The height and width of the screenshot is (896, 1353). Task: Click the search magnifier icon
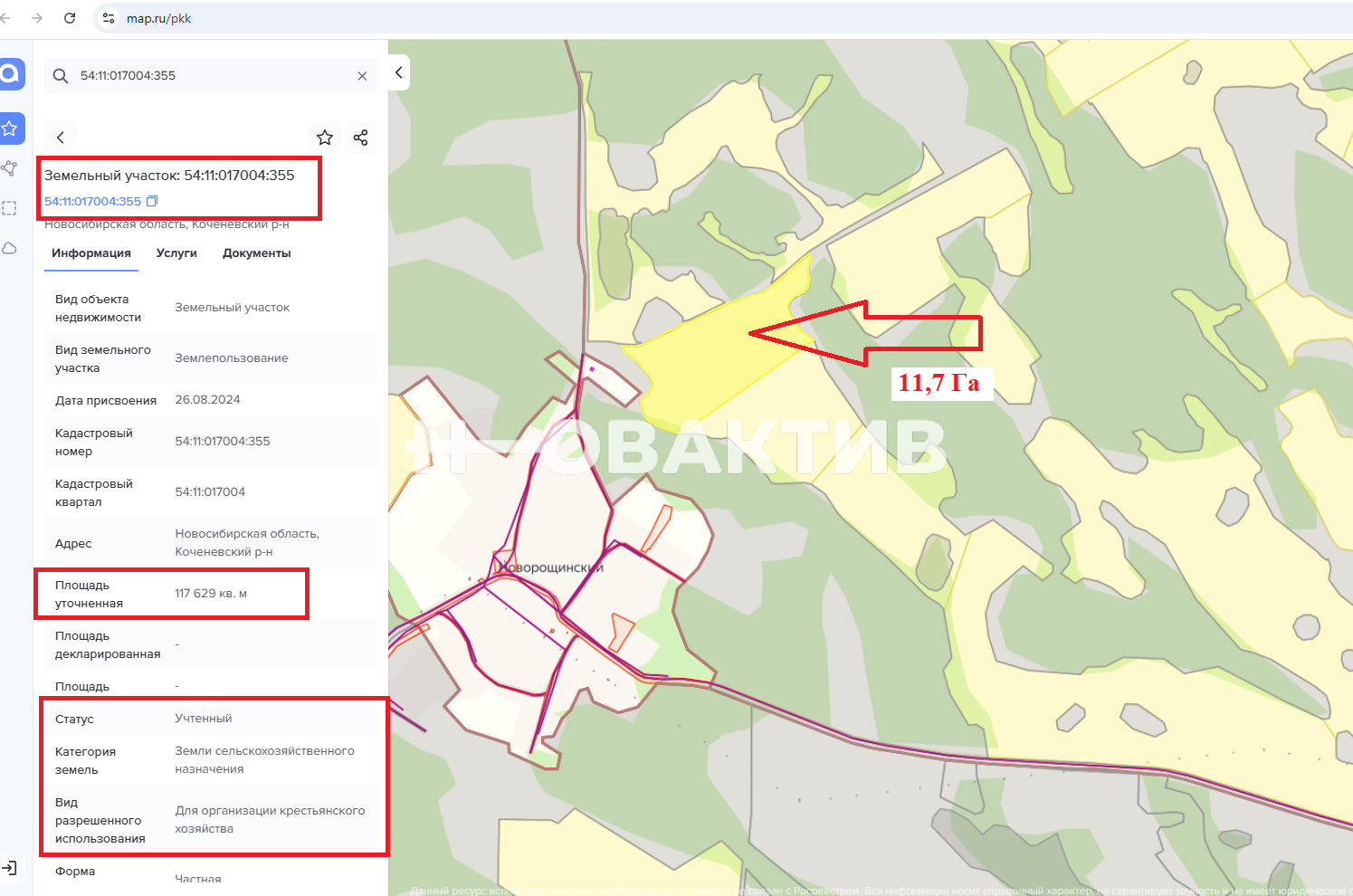click(x=61, y=76)
